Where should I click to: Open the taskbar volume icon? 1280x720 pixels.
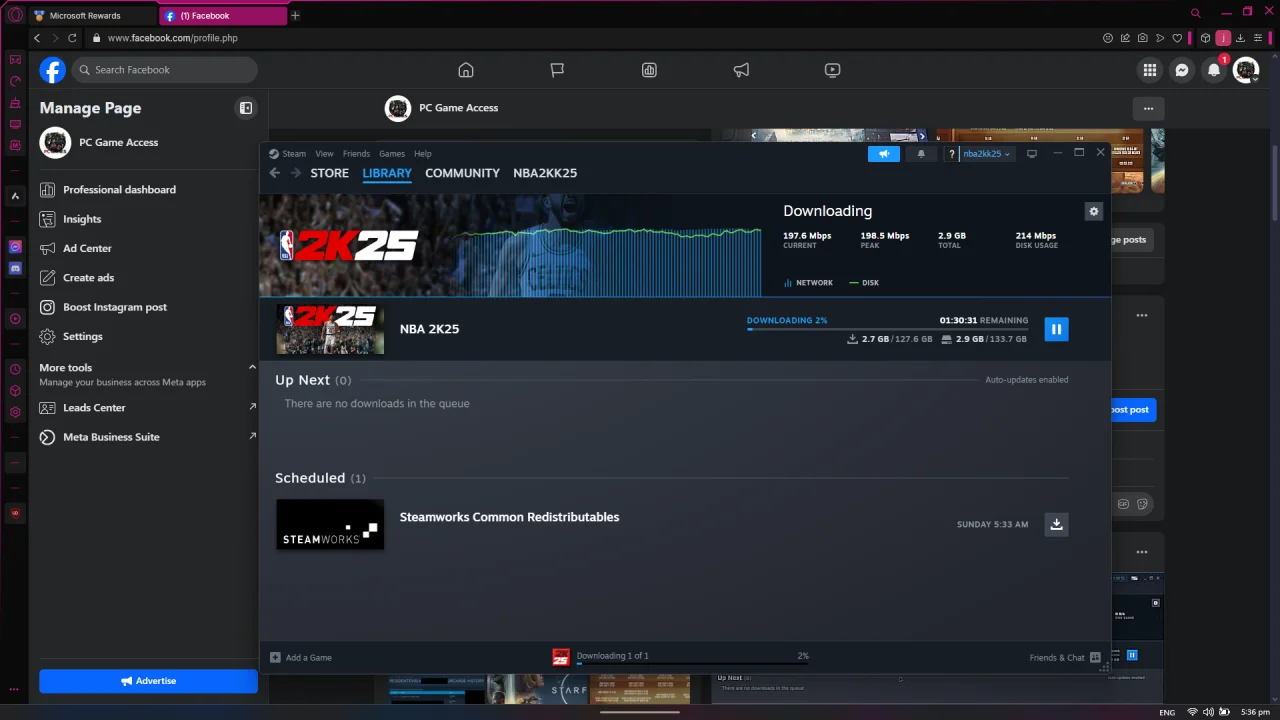coord(1208,712)
